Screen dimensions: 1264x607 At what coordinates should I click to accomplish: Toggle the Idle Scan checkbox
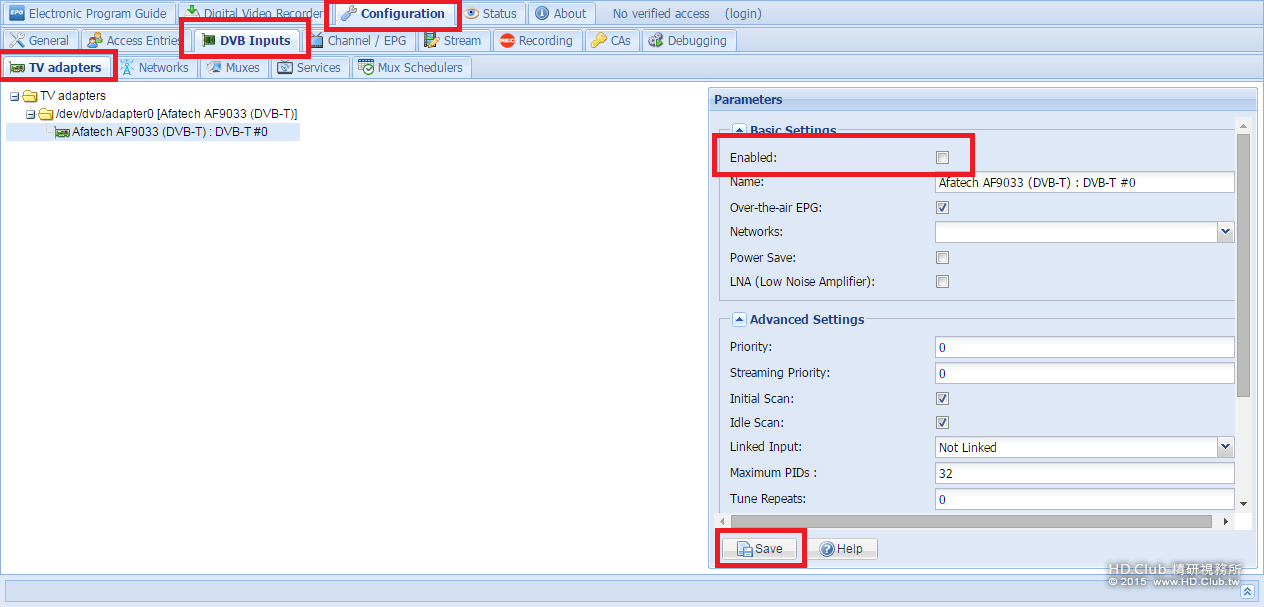point(942,423)
